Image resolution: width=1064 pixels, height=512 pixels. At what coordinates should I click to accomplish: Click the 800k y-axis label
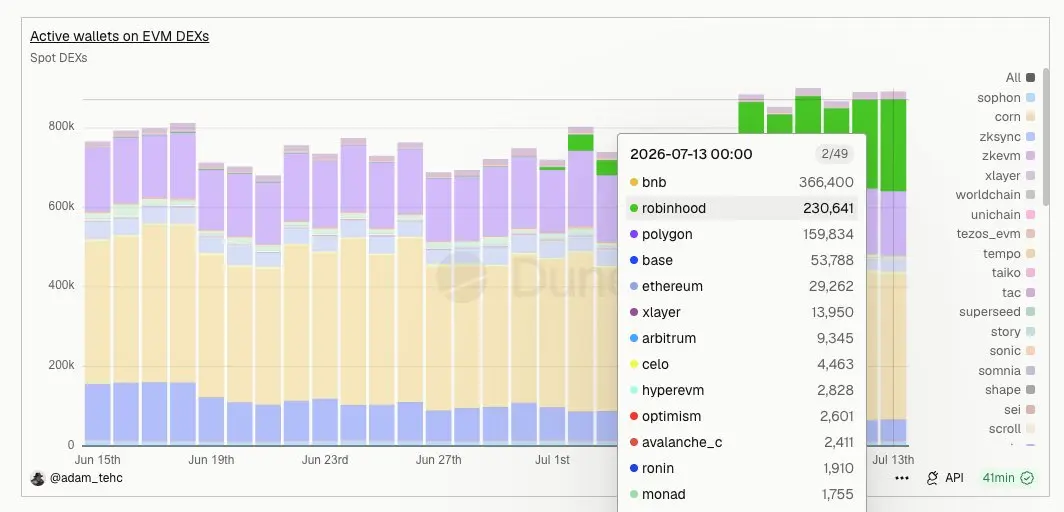(x=61, y=126)
